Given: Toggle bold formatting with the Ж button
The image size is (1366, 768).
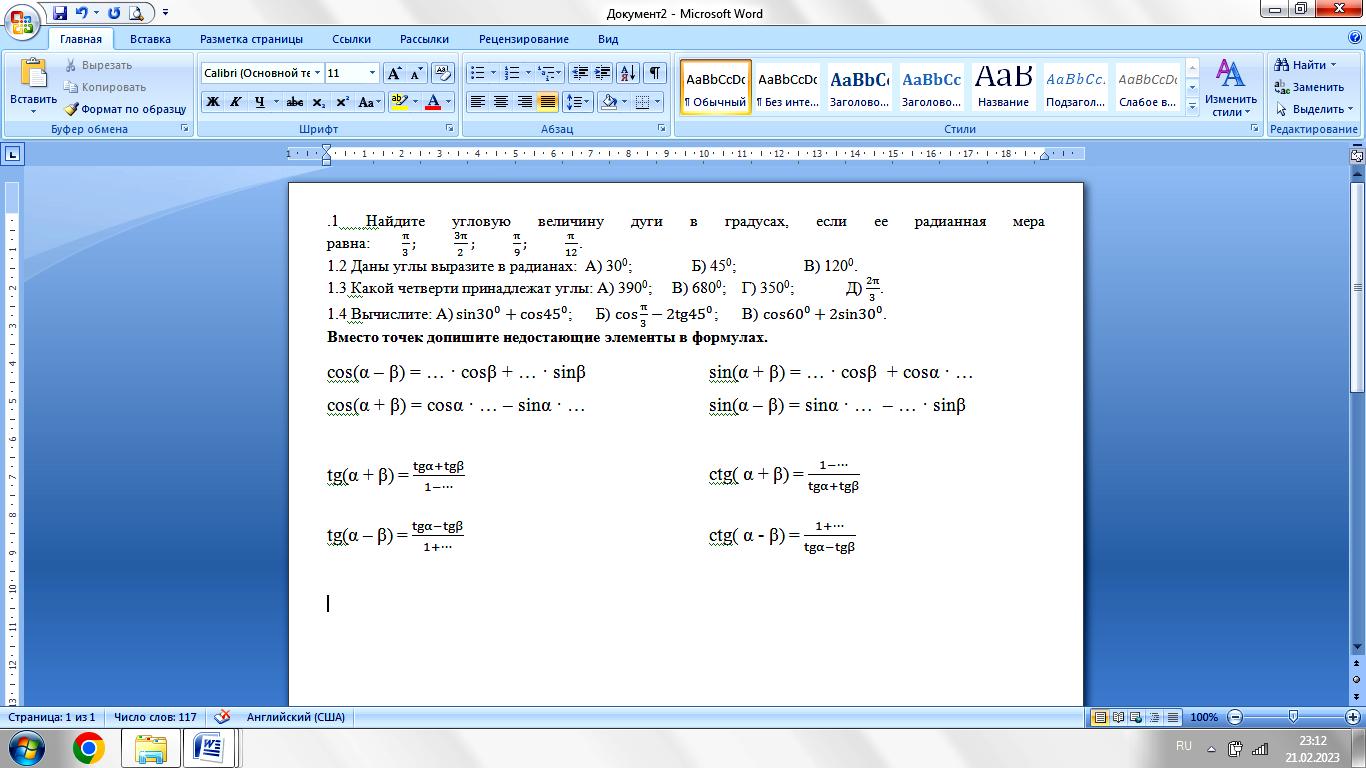Looking at the screenshot, I should pyautogui.click(x=213, y=102).
